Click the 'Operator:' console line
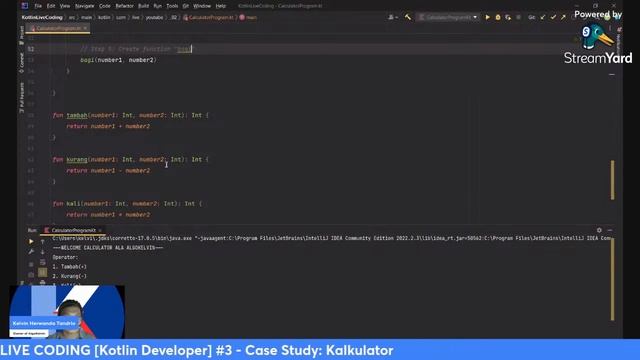 coord(65,258)
